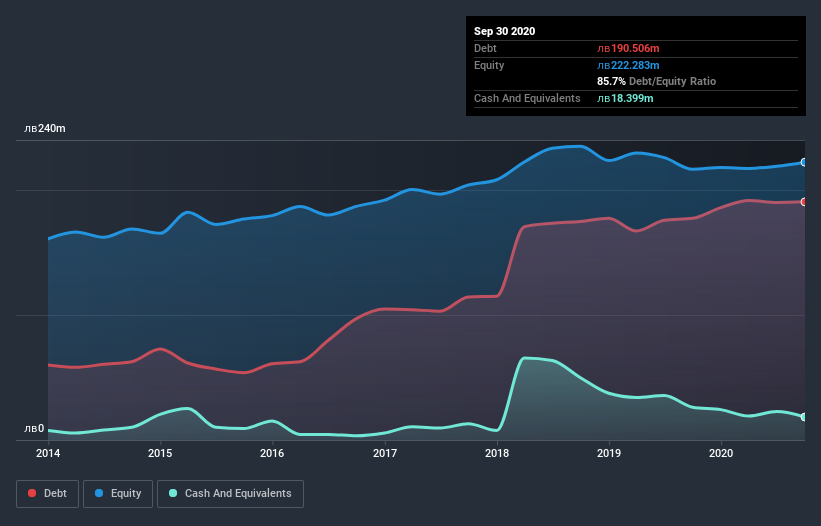821x526 pixels.
Task: Select the 2018 x-axis label
Action: coord(497,453)
